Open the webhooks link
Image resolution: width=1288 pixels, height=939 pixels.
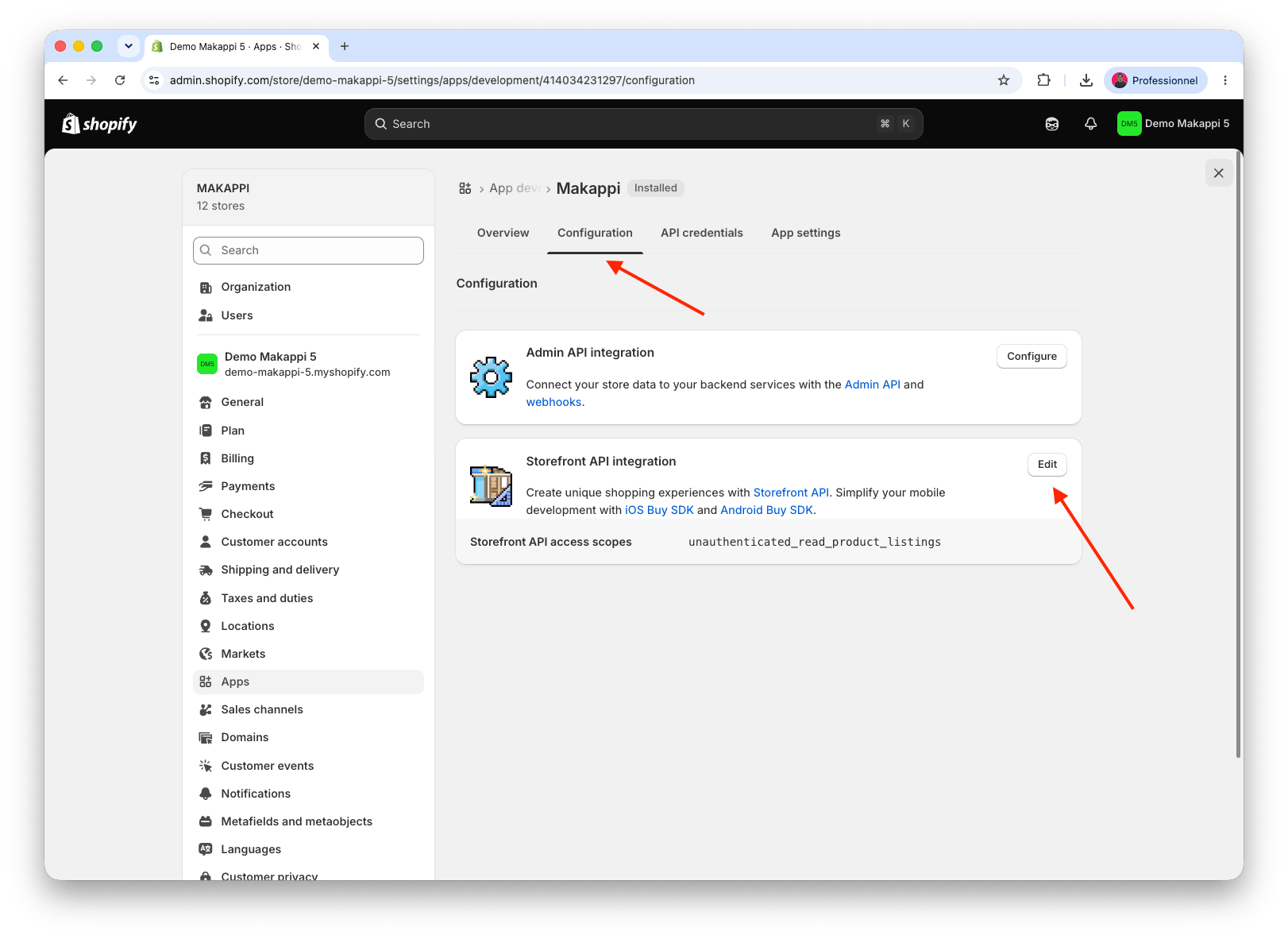[x=553, y=402]
